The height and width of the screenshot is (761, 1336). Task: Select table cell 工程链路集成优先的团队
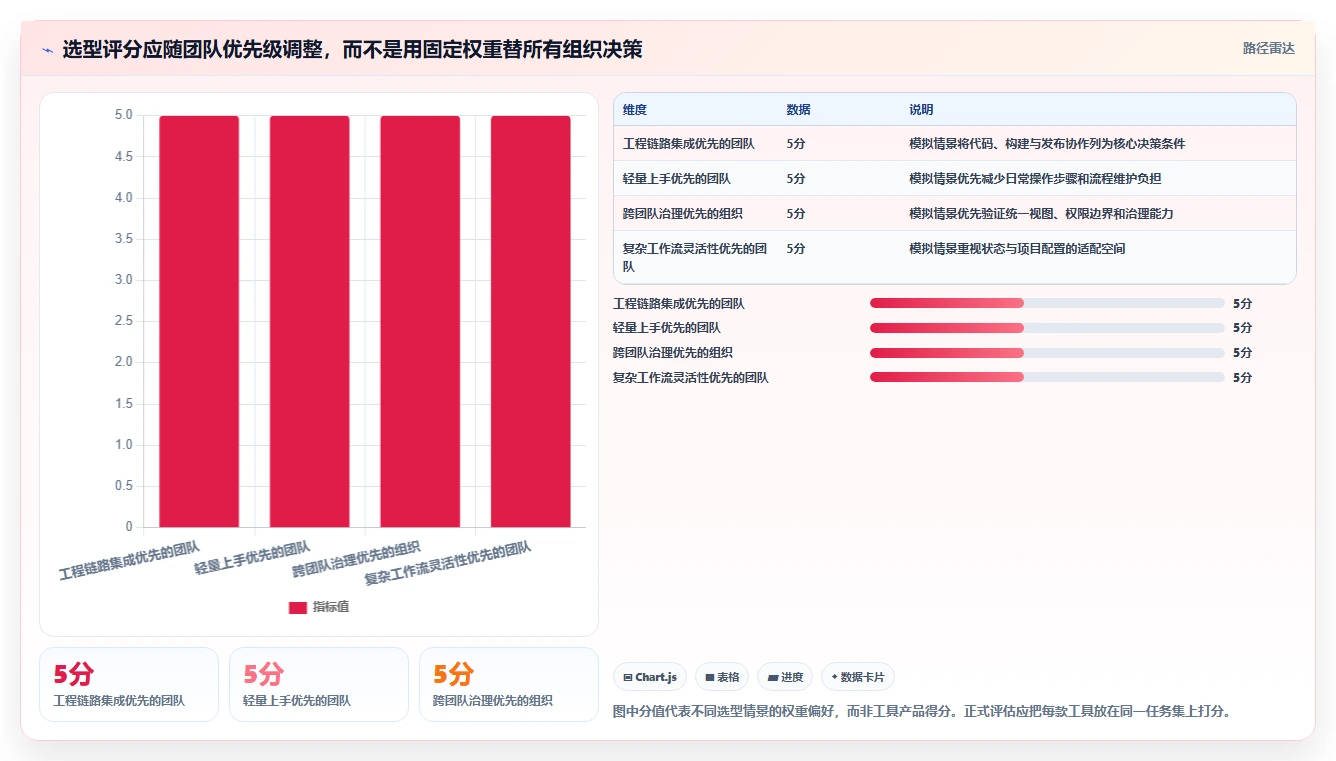tap(689, 144)
